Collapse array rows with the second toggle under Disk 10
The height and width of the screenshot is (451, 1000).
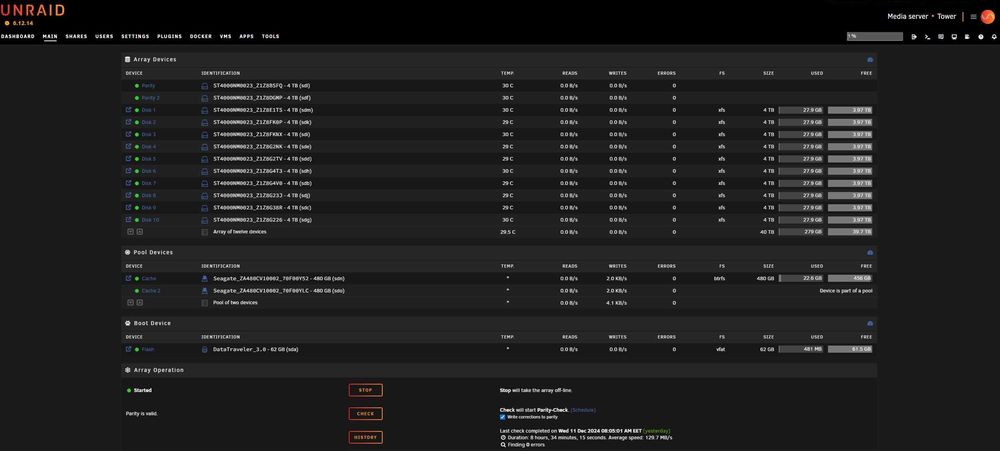[x=140, y=232]
